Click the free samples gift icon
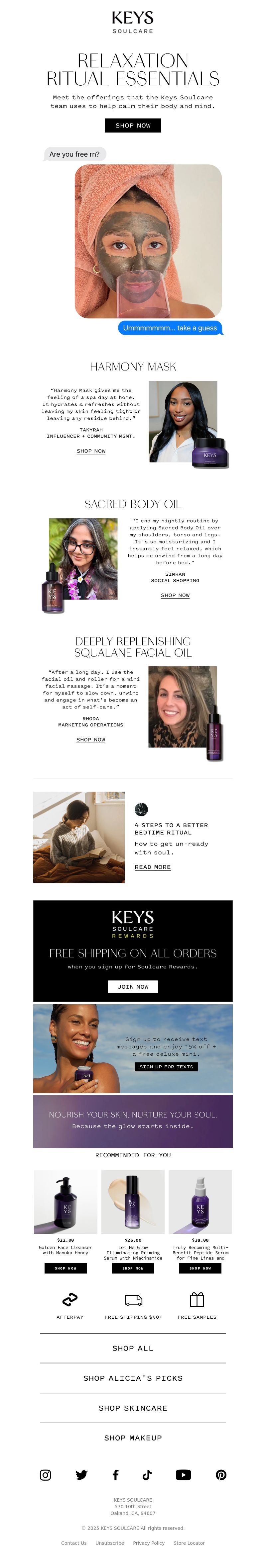 coord(197,1299)
